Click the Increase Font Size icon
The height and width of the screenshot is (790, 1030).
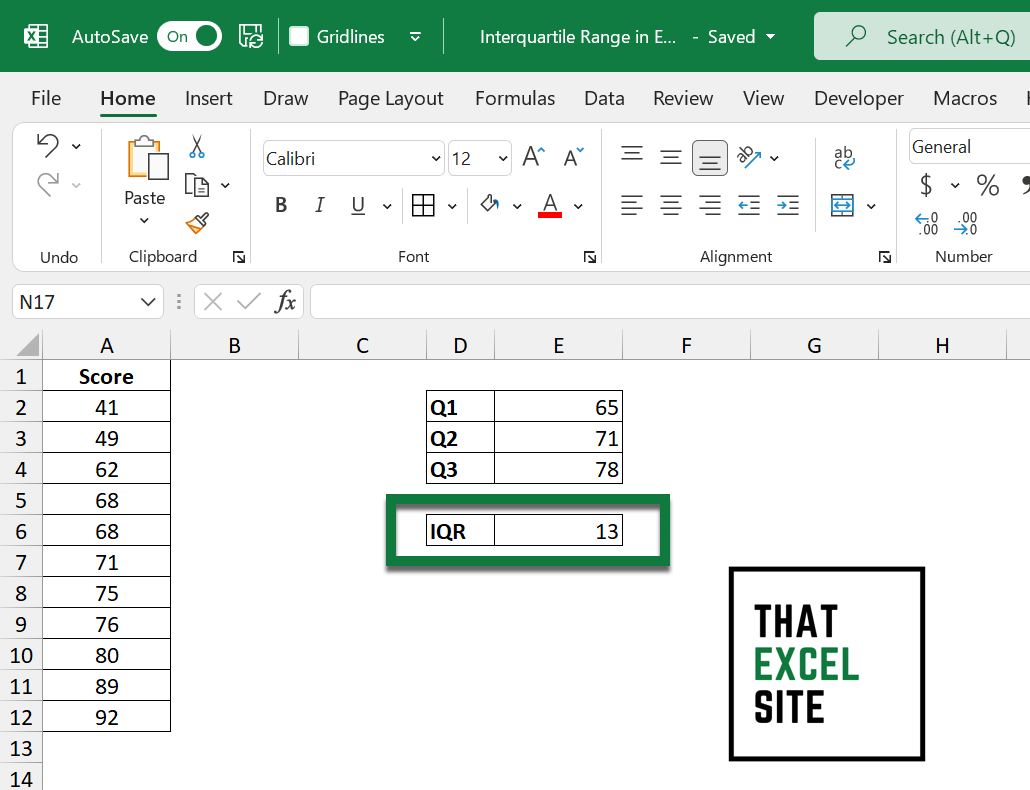point(531,156)
